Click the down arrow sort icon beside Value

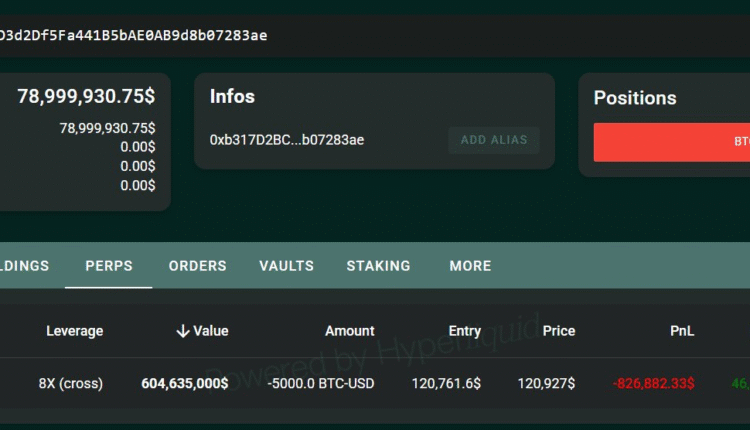tap(183, 331)
